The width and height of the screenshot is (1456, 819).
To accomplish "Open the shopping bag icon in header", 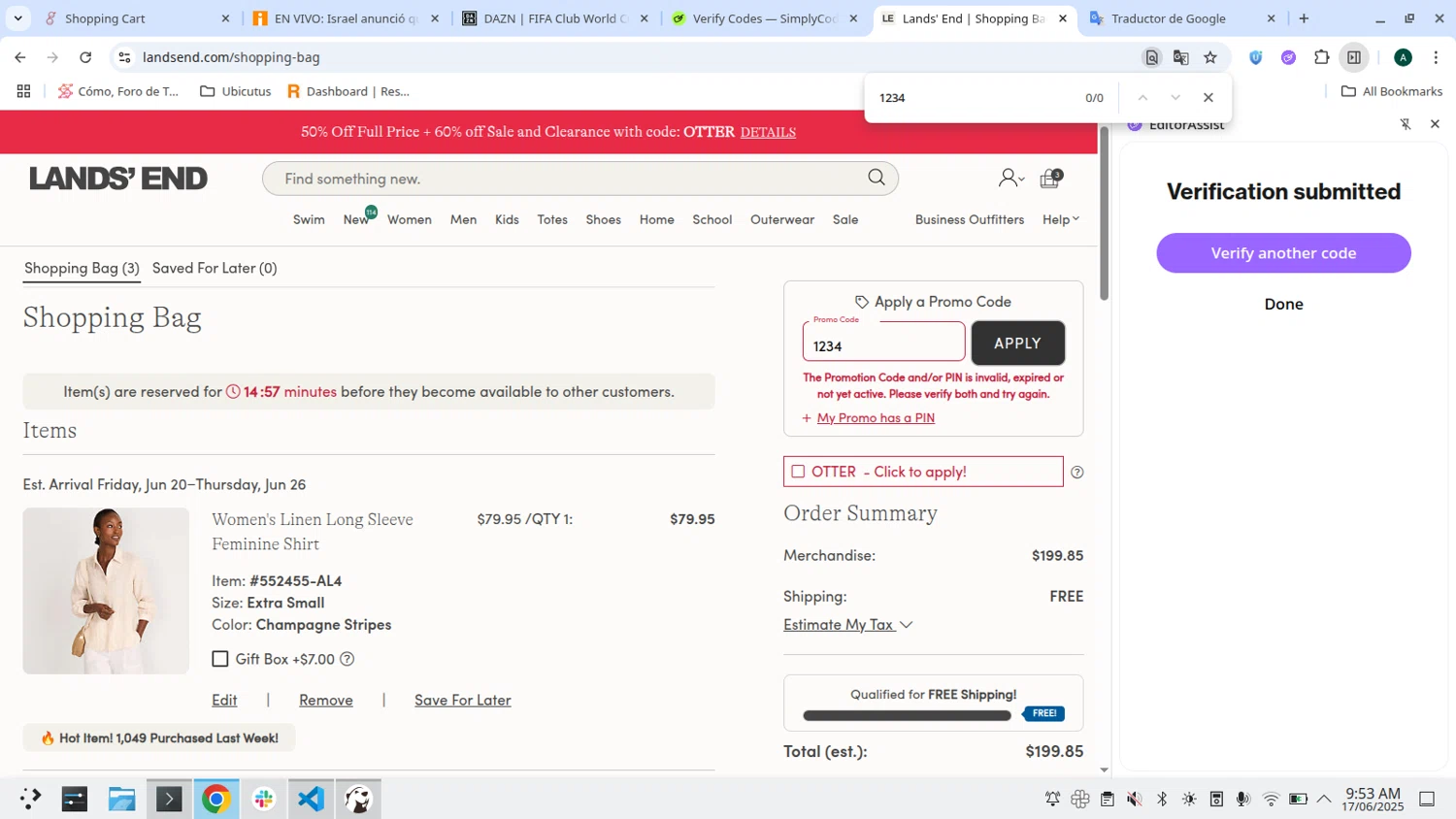I will [1050, 179].
